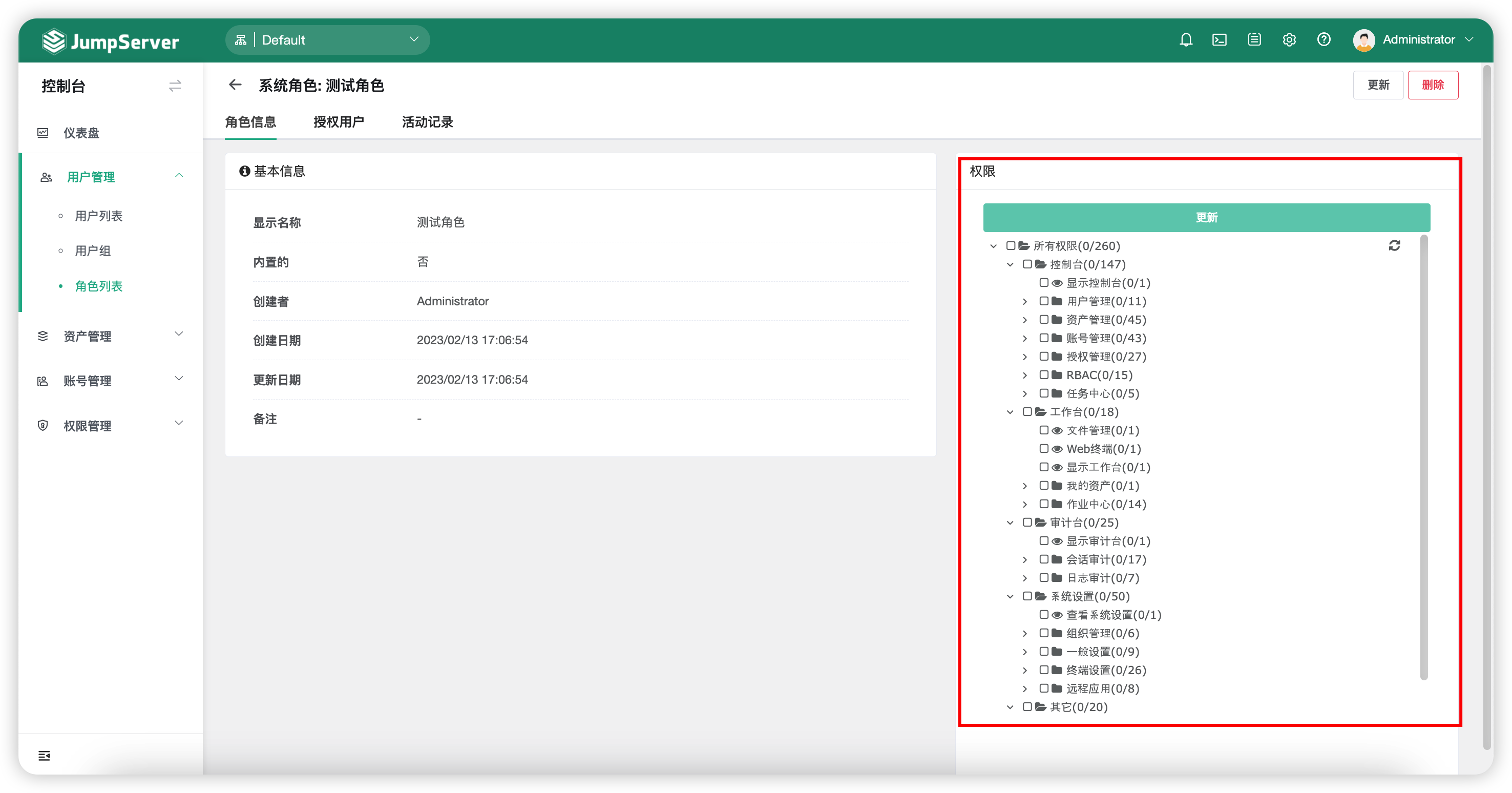
Task: Check the 所有权限 checkbox
Action: point(1011,246)
